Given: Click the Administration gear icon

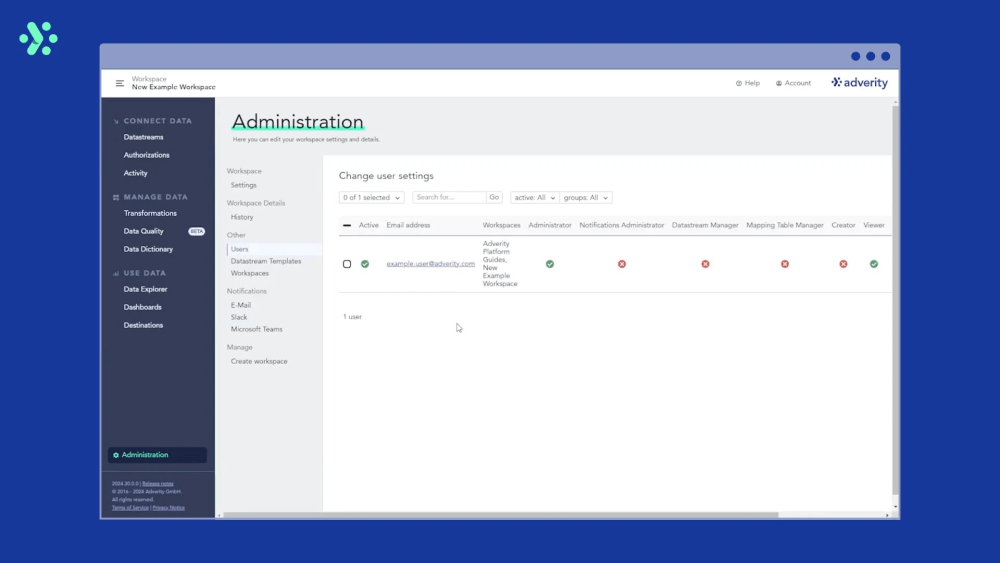Looking at the screenshot, I should [x=116, y=455].
